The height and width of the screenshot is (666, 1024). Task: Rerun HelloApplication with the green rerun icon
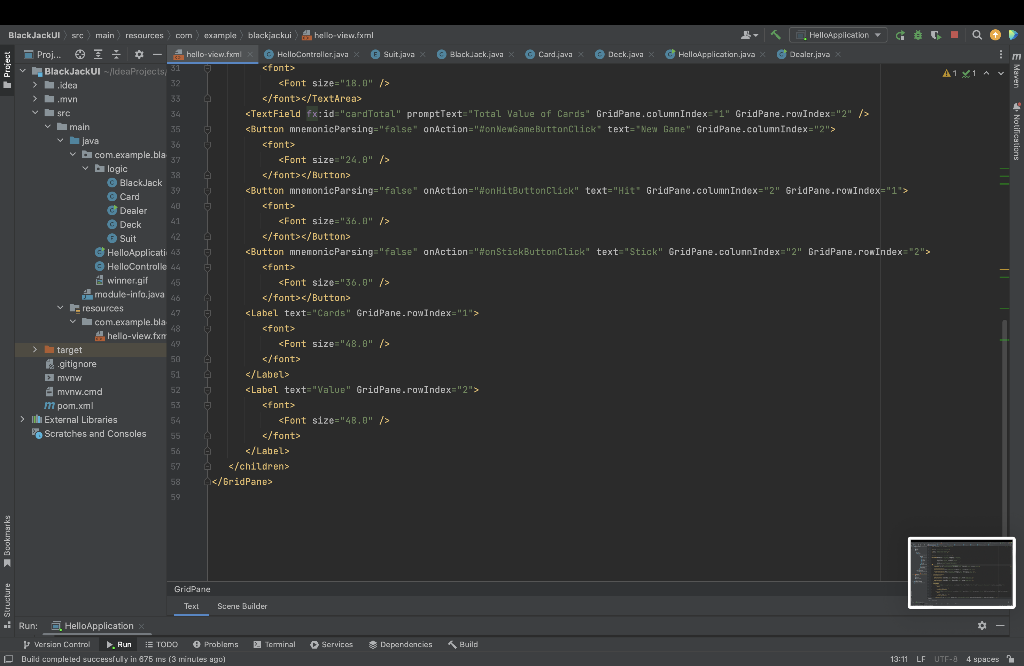click(900, 35)
